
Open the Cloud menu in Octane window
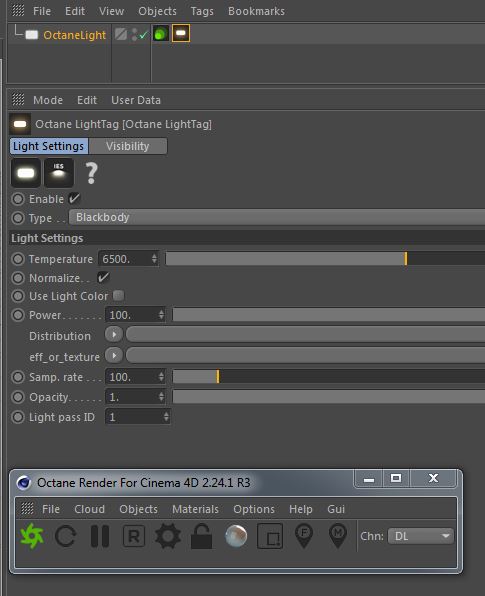(x=89, y=509)
